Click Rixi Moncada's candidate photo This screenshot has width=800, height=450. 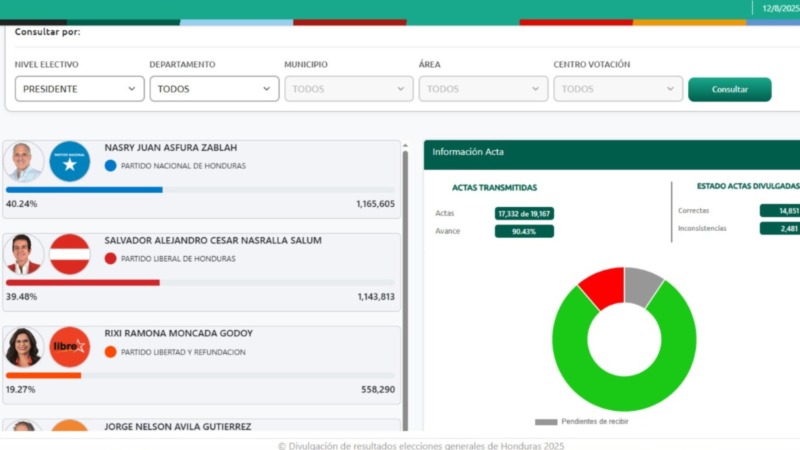click(x=23, y=347)
